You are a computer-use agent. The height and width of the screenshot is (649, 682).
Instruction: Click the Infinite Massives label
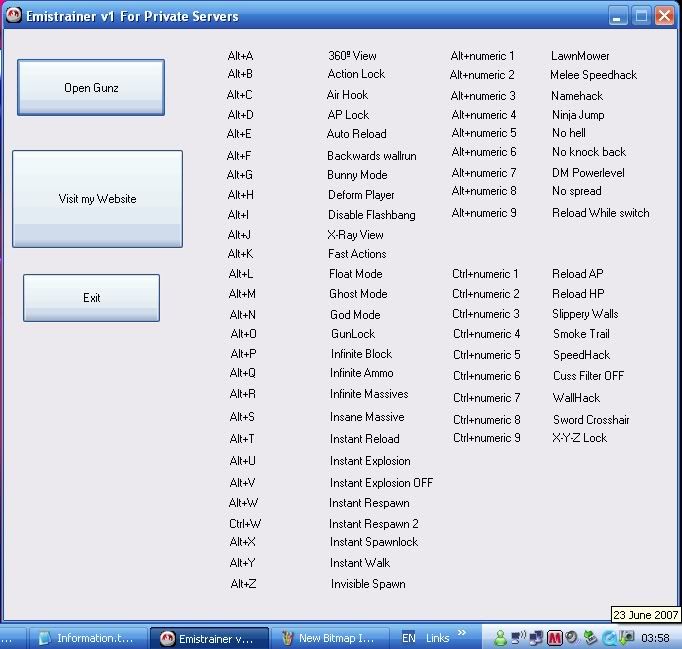369,394
